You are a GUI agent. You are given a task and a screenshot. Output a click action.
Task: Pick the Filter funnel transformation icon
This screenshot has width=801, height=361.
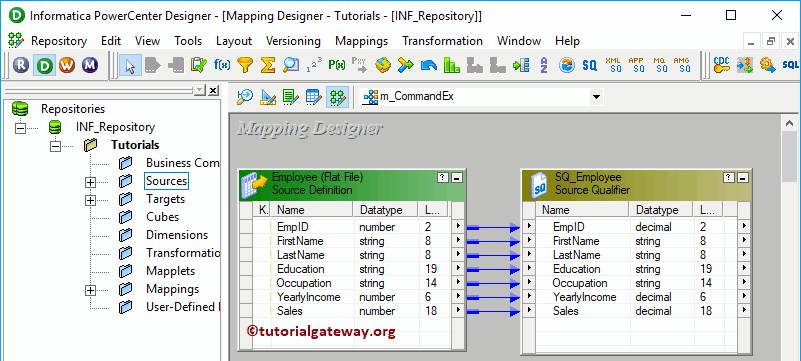pyautogui.click(x=245, y=65)
